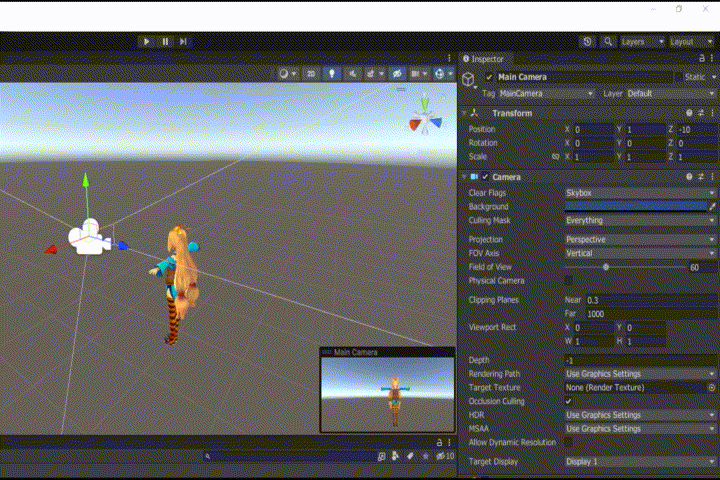Click the camera gizmo in the Scene
Image resolution: width=720 pixels, height=480 pixels.
pos(90,238)
